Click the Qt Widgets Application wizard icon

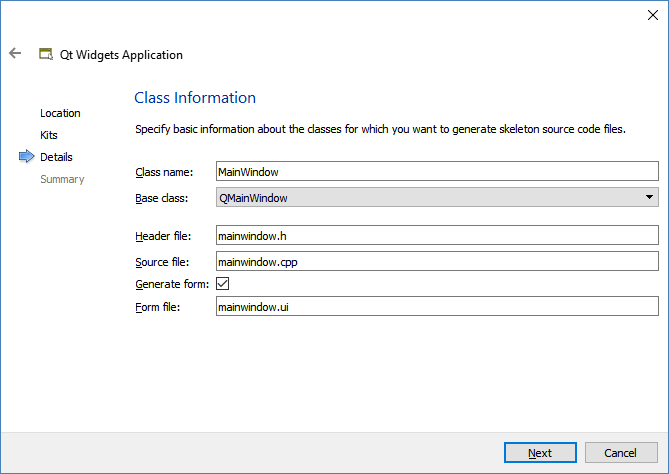[x=45, y=54]
